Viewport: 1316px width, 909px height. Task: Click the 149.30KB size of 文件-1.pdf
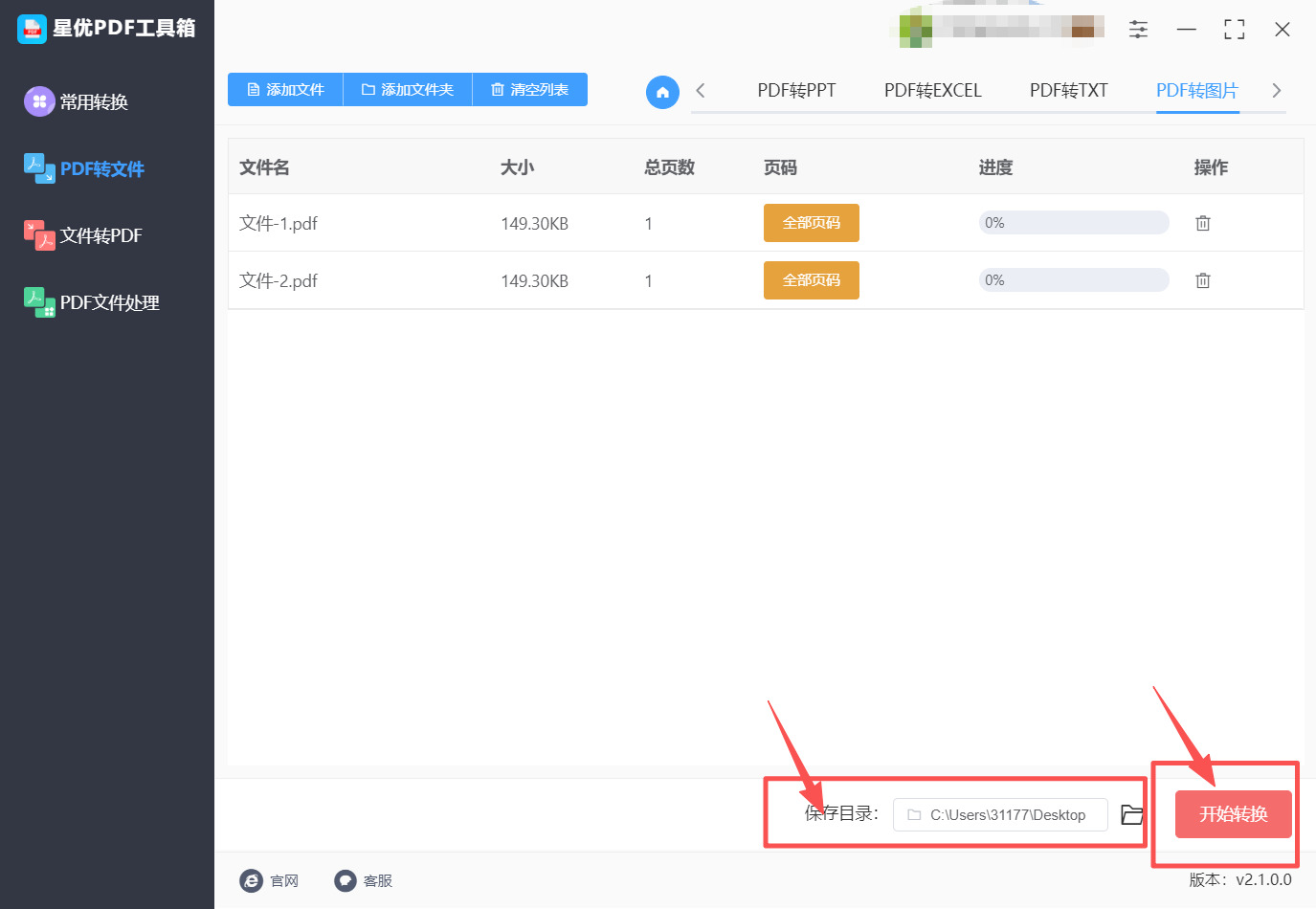535,224
